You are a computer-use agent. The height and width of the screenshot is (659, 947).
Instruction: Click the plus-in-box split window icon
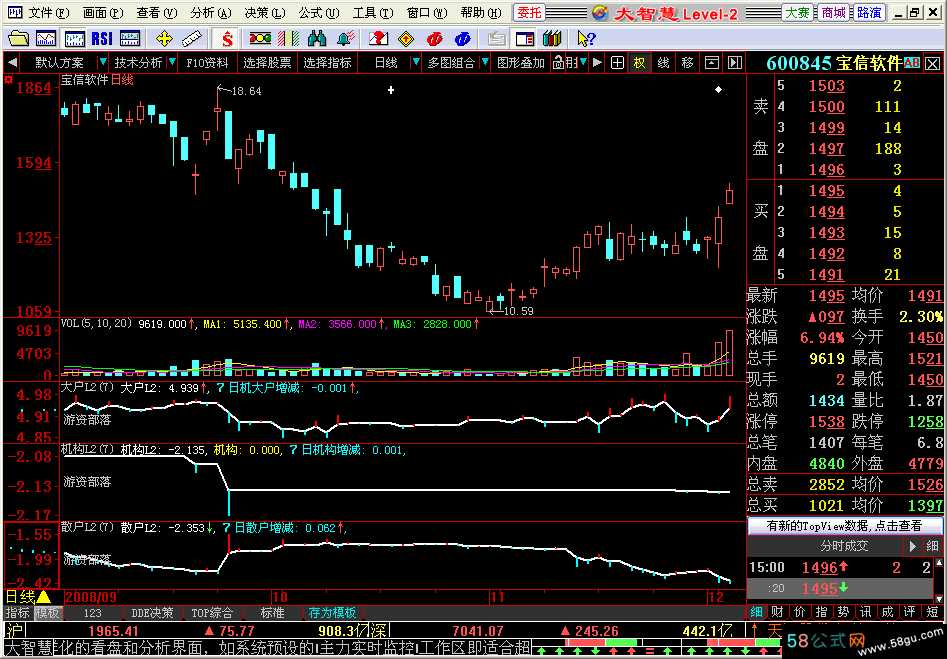click(617, 62)
